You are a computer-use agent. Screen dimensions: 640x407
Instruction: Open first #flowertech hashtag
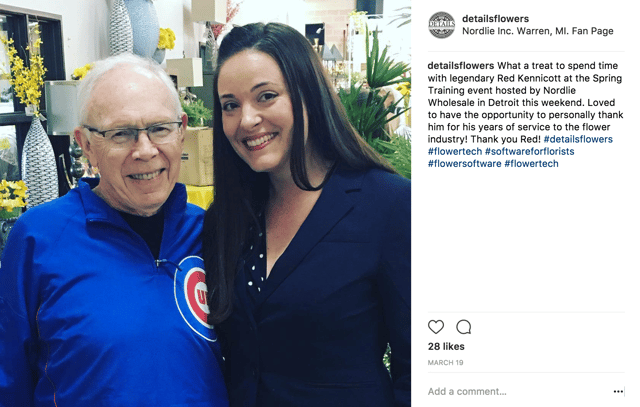click(455, 151)
